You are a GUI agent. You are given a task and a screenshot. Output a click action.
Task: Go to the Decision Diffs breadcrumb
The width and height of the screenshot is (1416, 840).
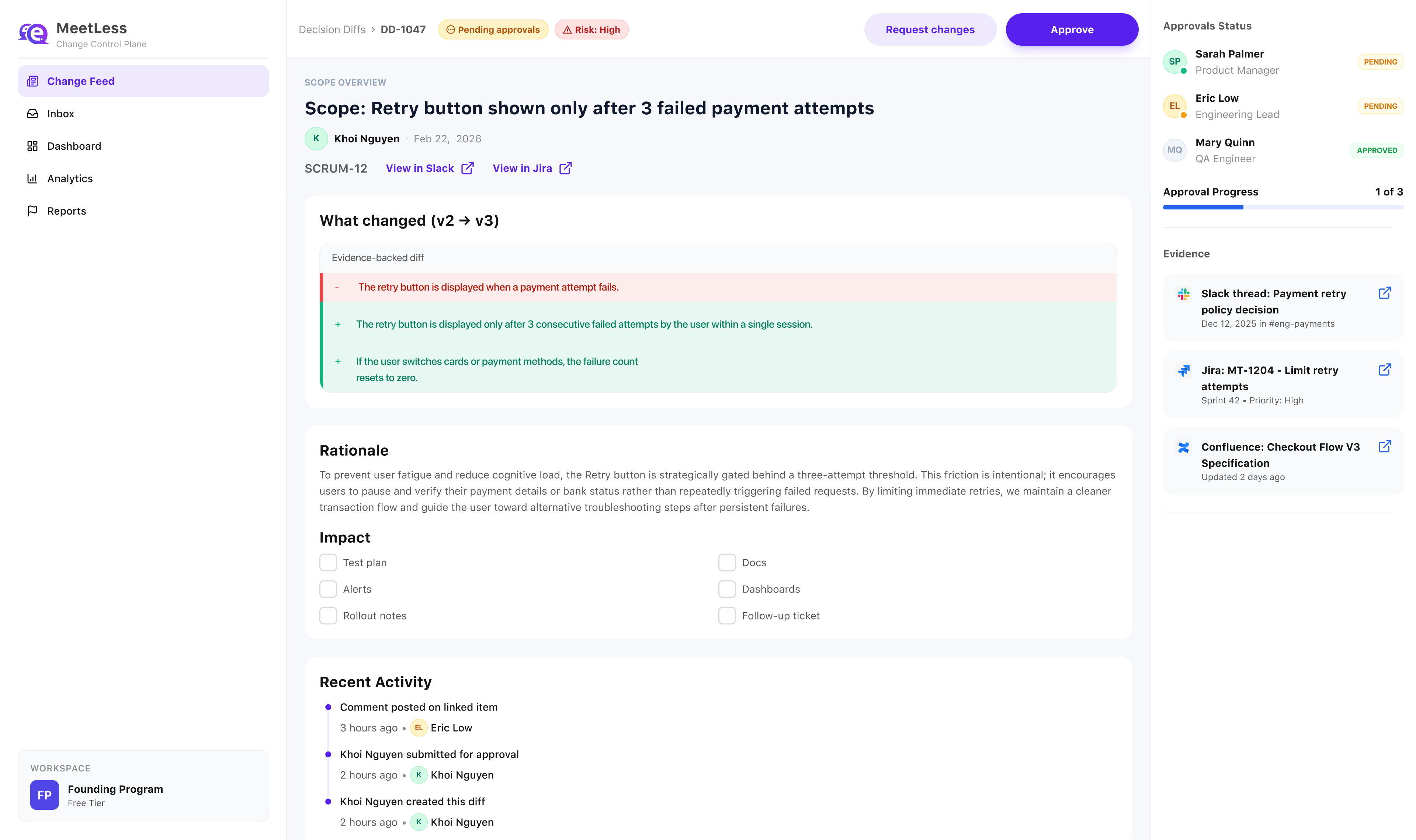tap(332, 30)
